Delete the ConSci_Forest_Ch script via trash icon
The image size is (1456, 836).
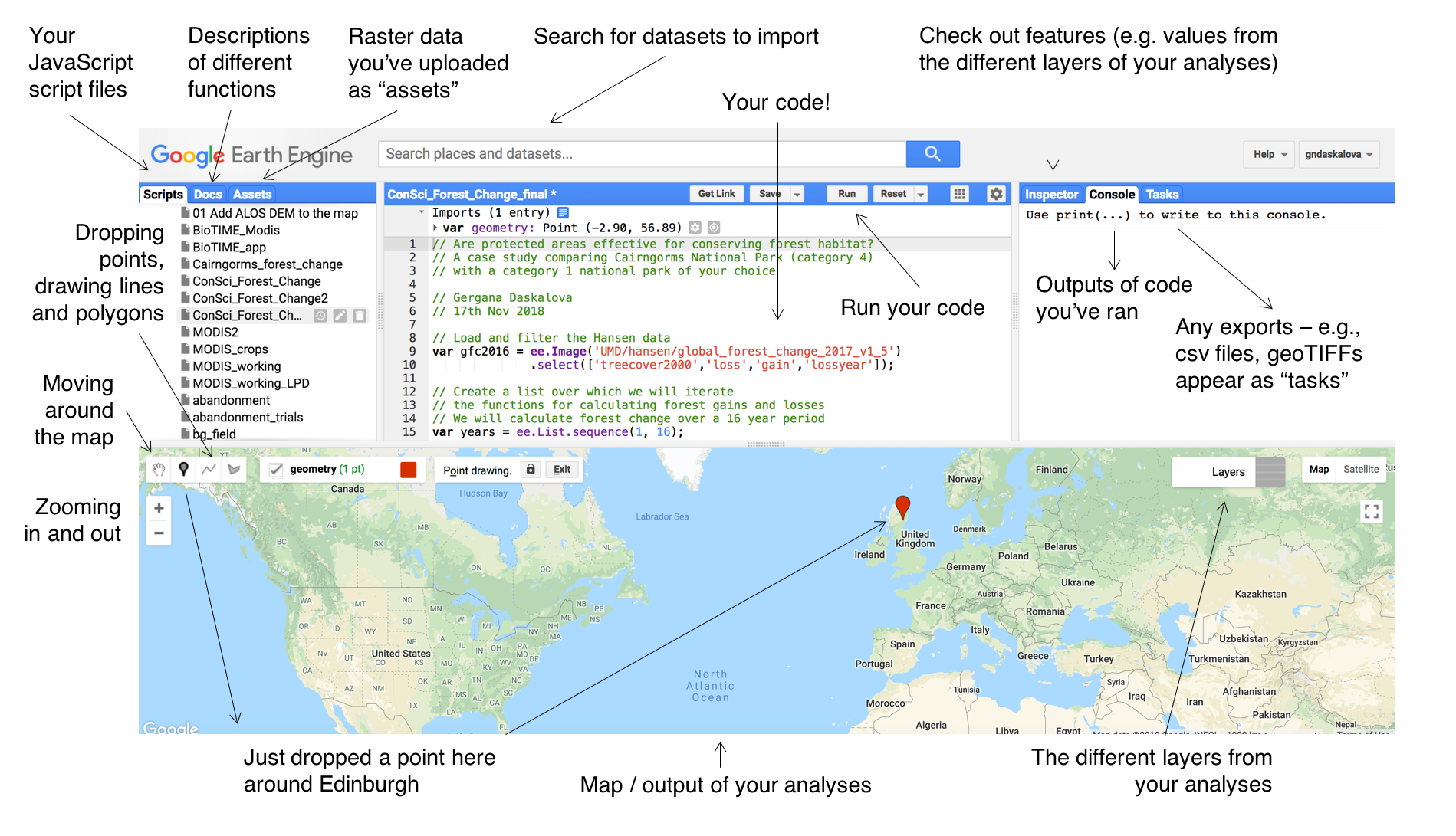click(x=359, y=315)
